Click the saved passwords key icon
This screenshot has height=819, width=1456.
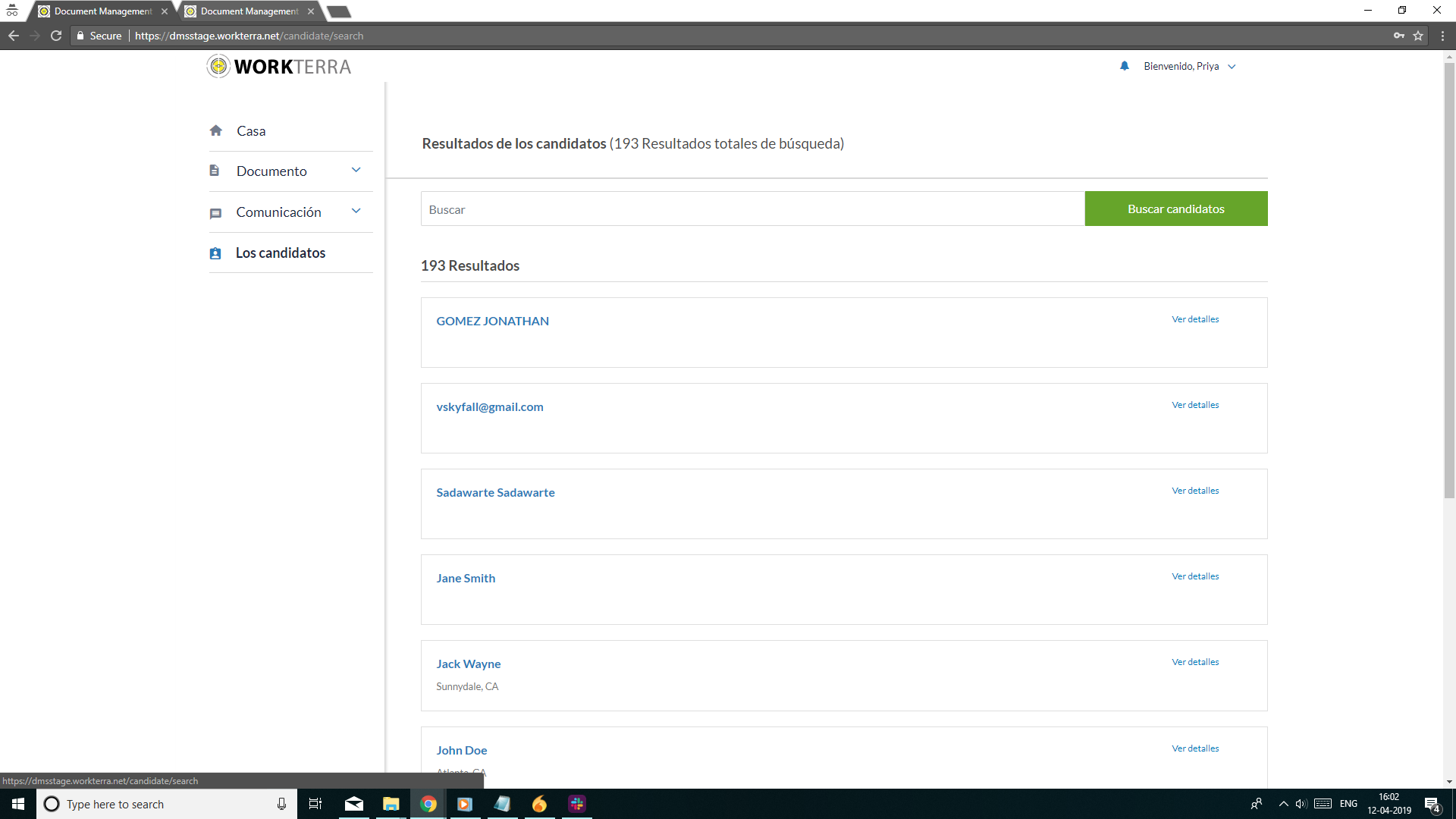pos(1399,35)
